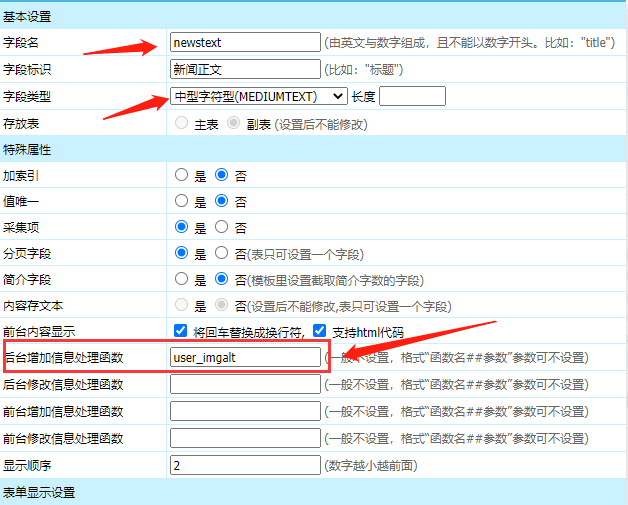628x505 pixels.
Task: Click the 显示顺序 label text
Action: click(x=27, y=465)
